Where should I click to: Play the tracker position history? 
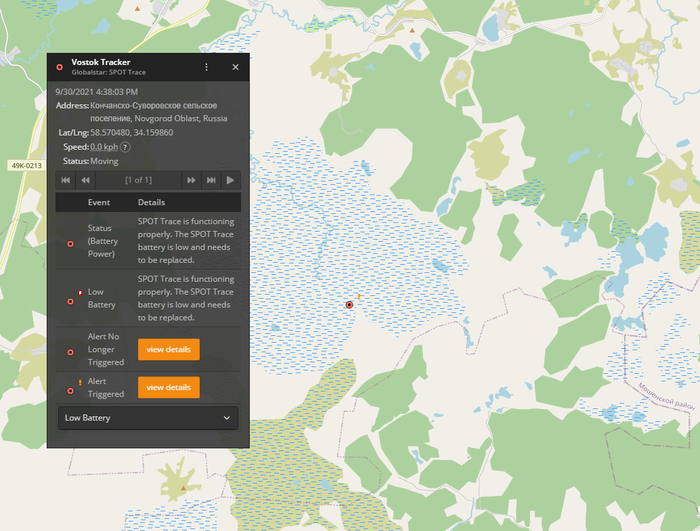tap(230, 180)
